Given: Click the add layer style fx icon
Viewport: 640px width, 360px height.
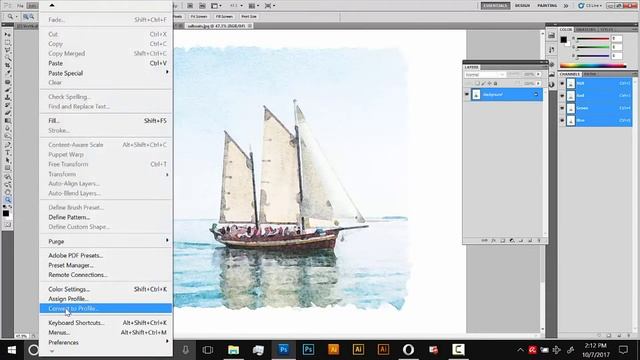Looking at the screenshot, I should coord(493,241).
